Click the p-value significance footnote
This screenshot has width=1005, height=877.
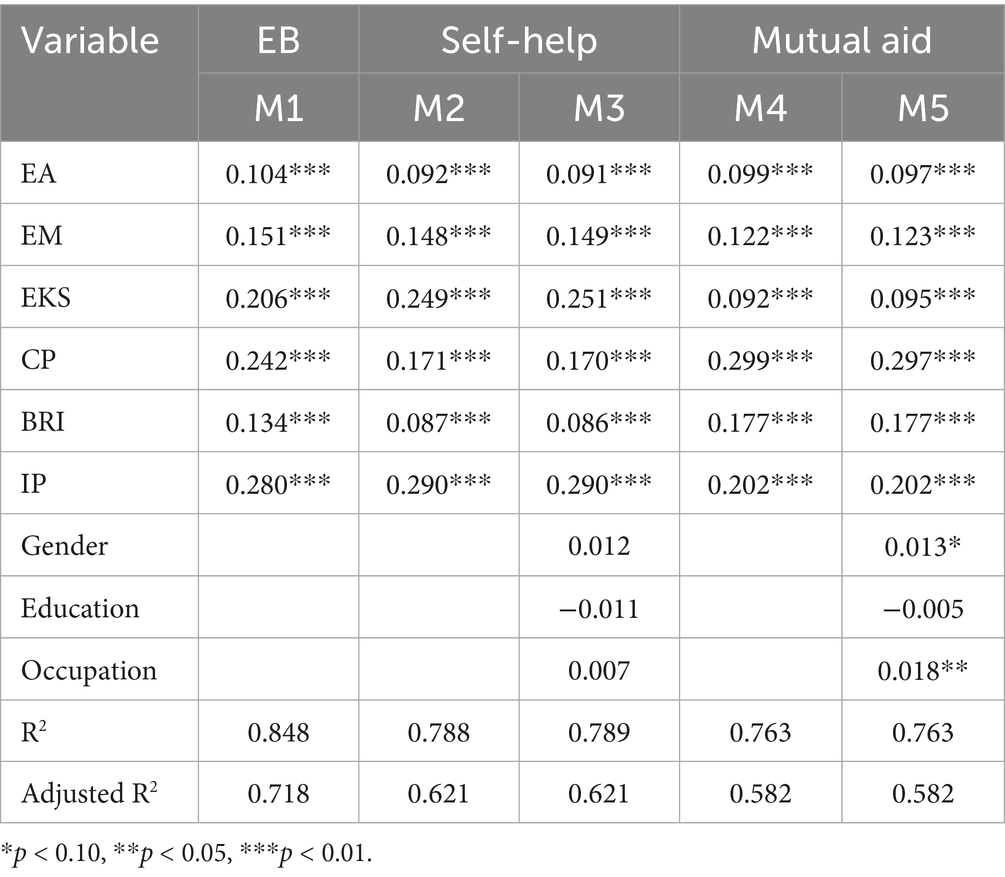[x=187, y=854]
